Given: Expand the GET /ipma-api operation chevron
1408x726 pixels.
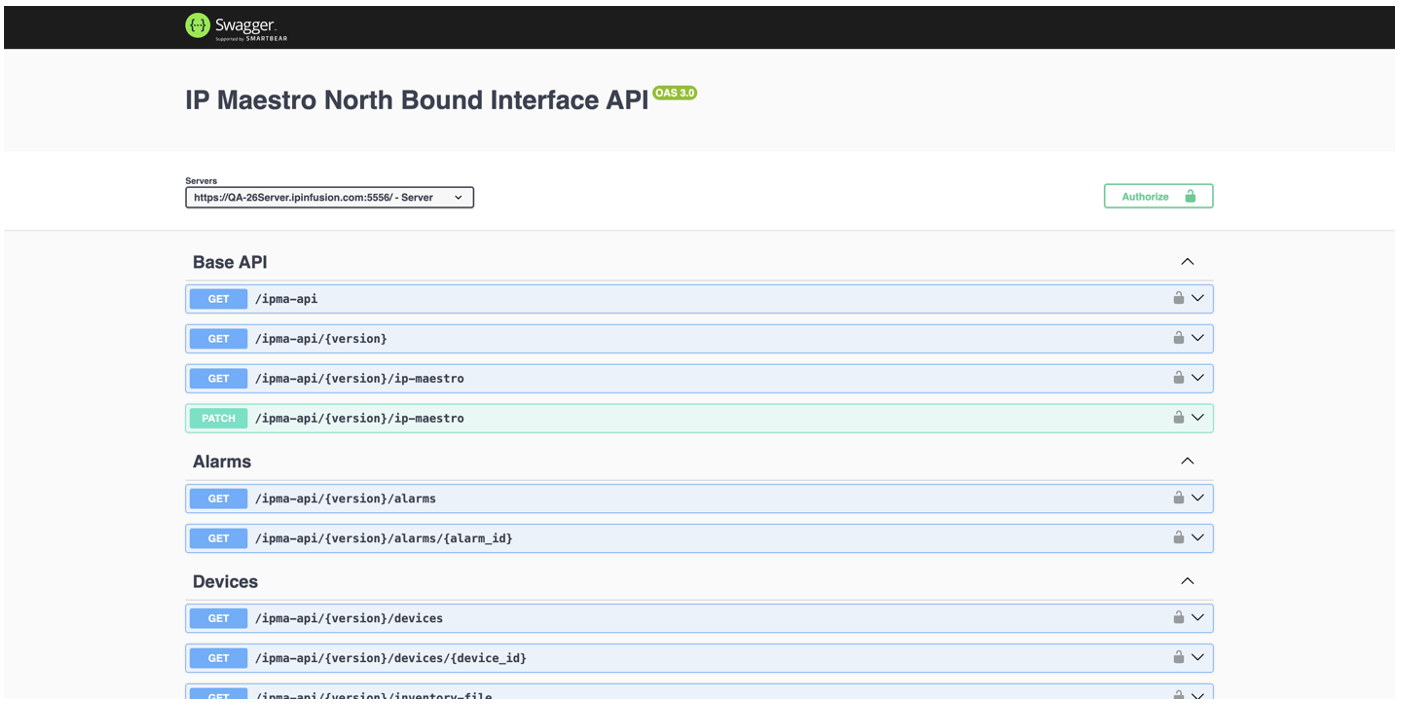Looking at the screenshot, I should click(x=1197, y=298).
